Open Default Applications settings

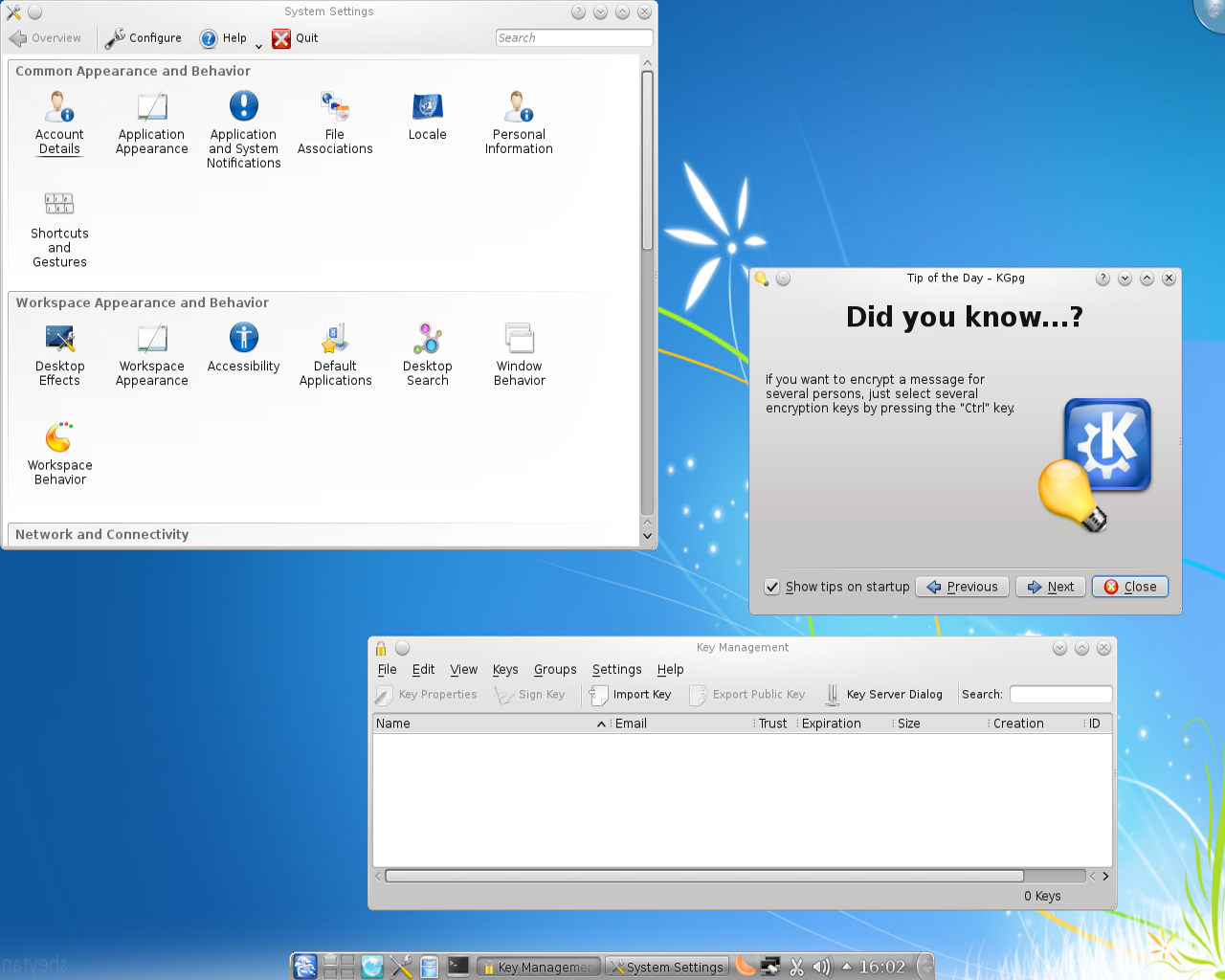[x=335, y=354]
